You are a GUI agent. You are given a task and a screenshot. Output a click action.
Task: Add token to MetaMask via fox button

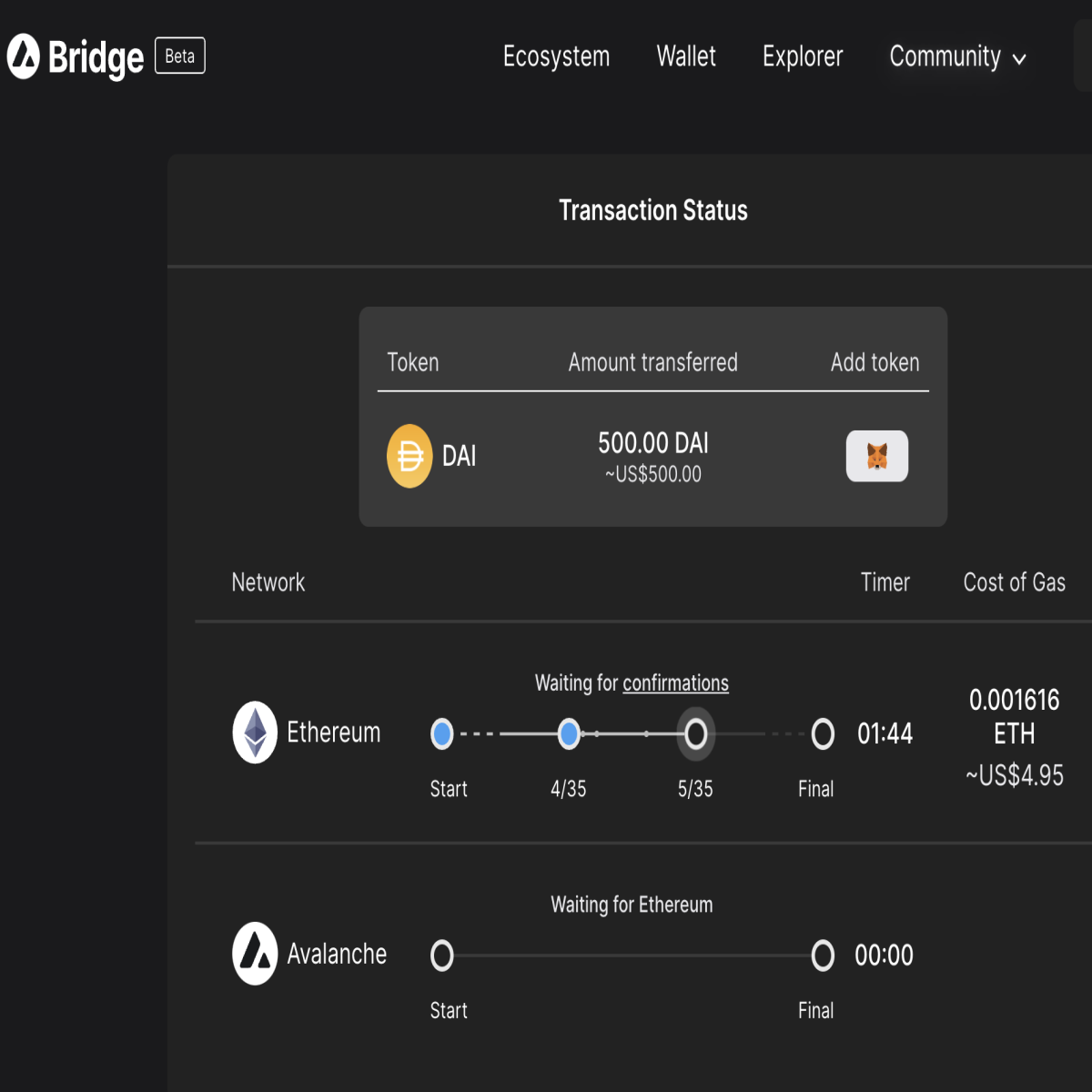(877, 456)
